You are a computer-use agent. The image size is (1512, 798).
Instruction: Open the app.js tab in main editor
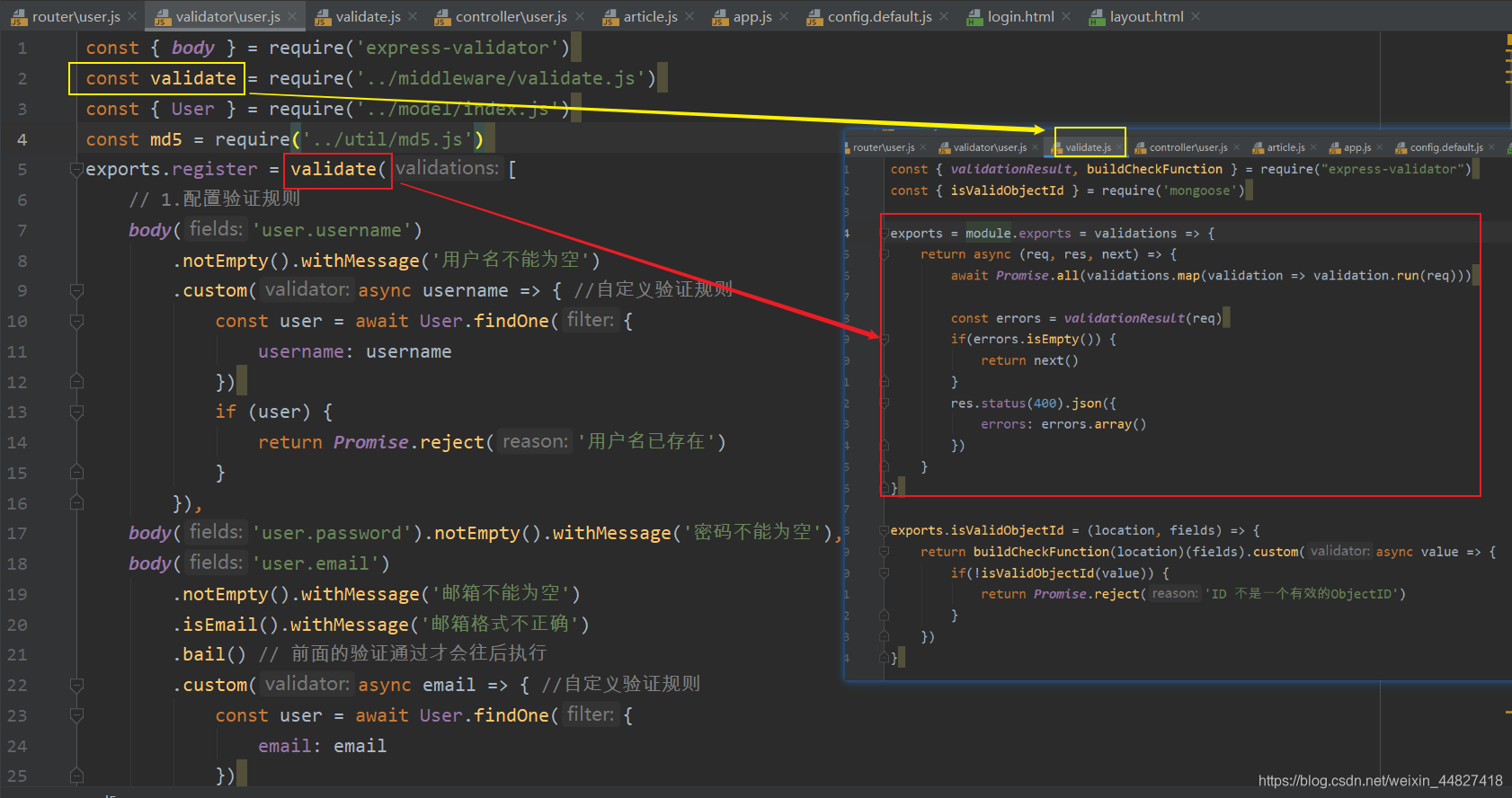click(x=752, y=16)
